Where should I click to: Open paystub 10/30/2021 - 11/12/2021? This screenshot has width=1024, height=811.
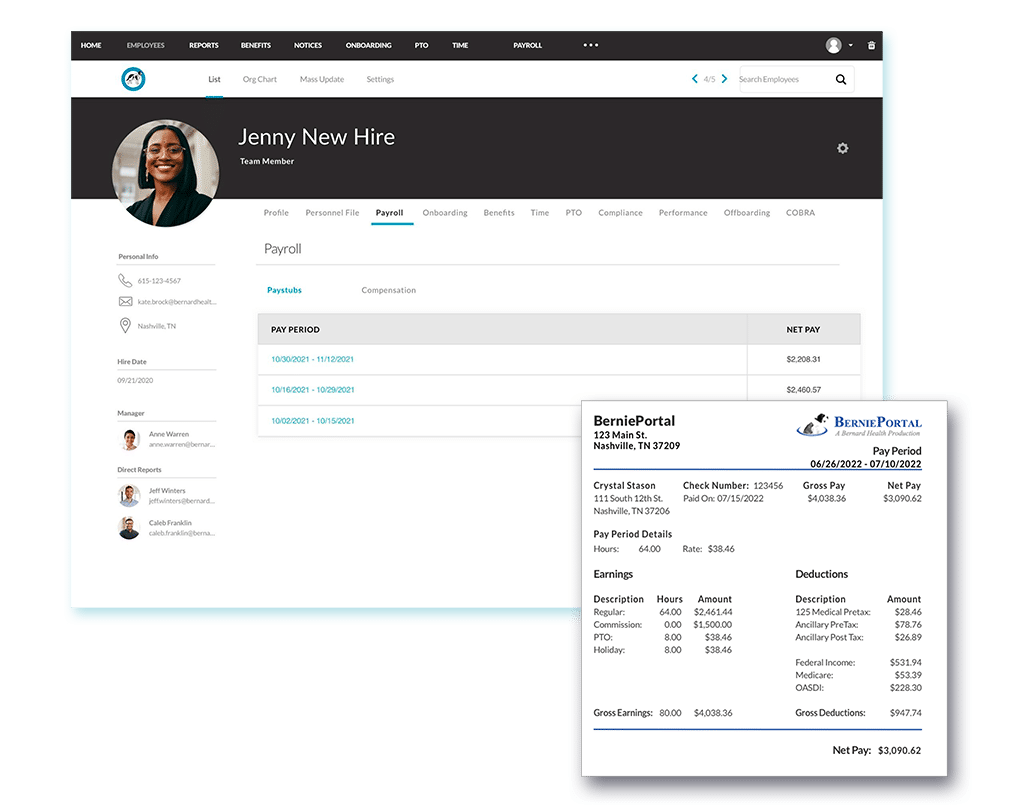pyautogui.click(x=312, y=359)
